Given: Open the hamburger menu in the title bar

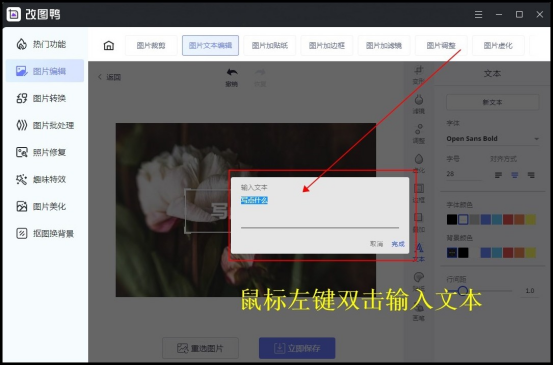Looking at the screenshot, I should (x=478, y=14).
